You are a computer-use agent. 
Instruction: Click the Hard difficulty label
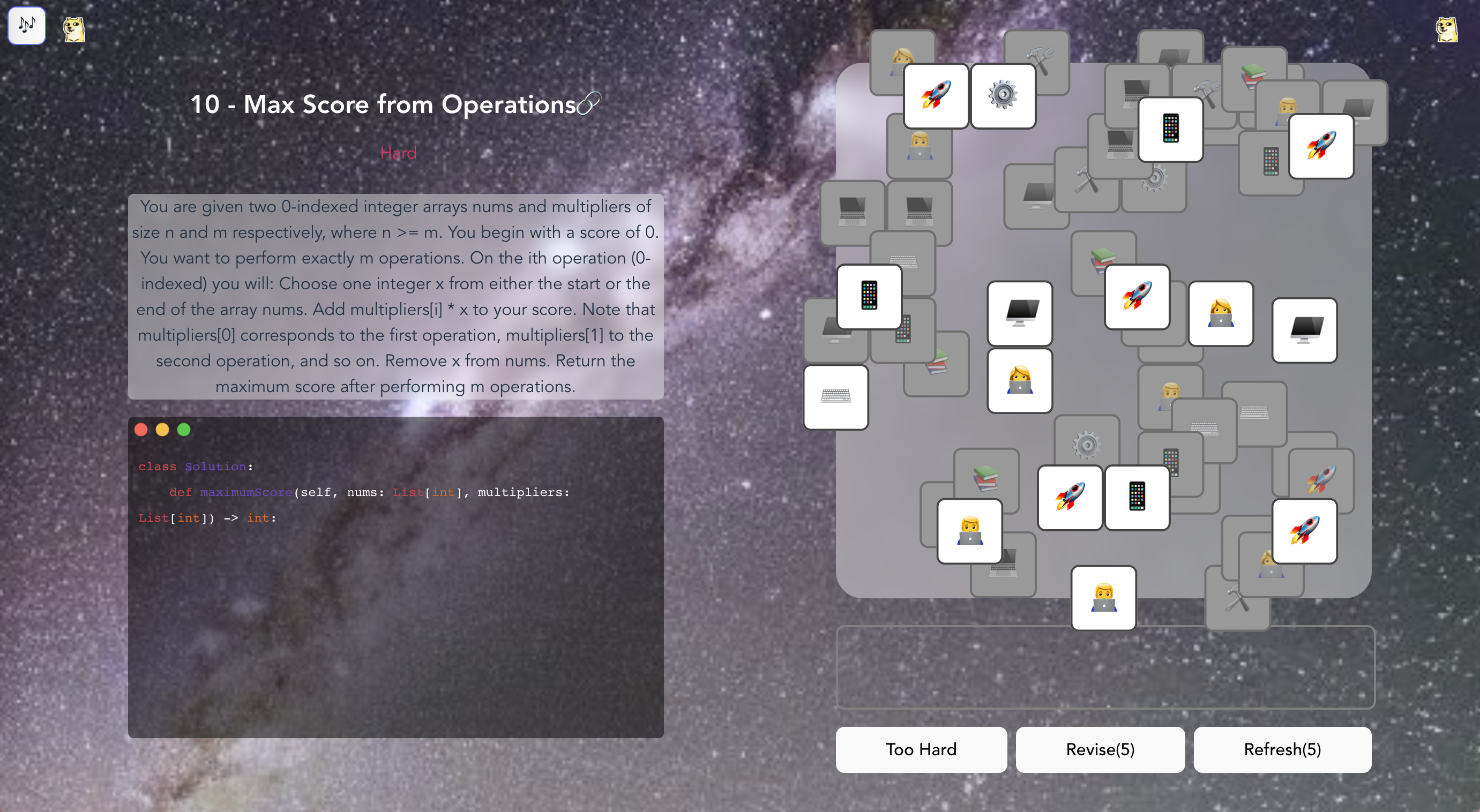click(x=398, y=153)
